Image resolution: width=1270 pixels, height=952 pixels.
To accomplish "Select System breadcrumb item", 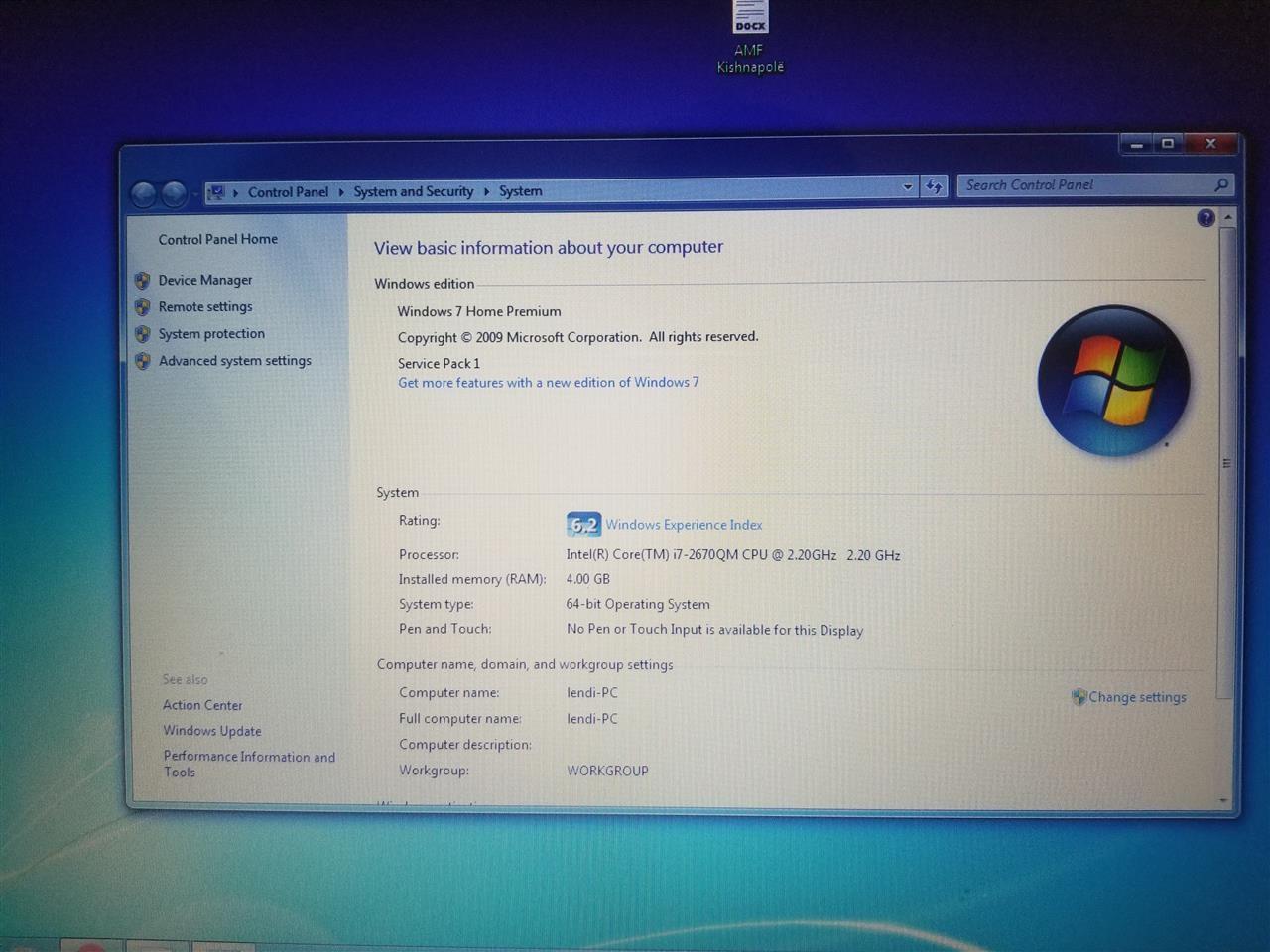I will pyautogui.click(x=520, y=191).
